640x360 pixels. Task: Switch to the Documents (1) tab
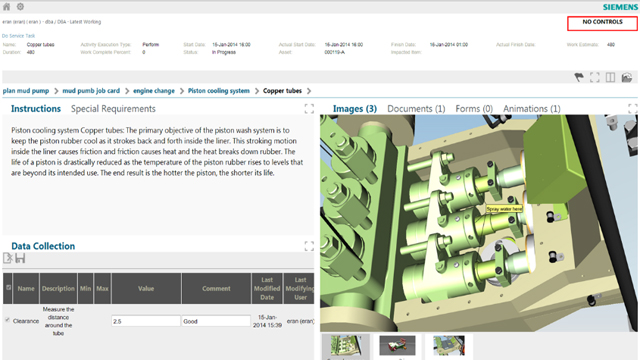click(x=416, y=109)
